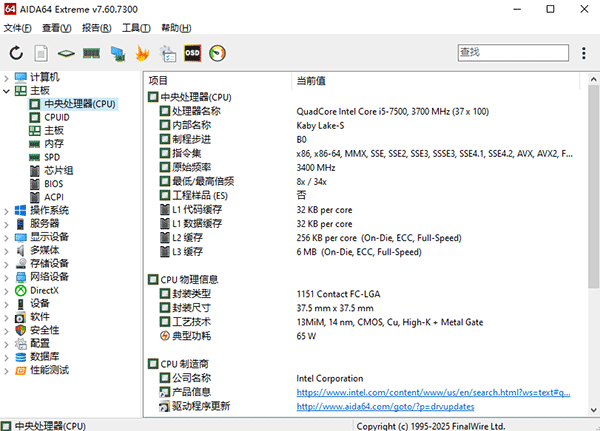
Task: Expand the 服务器 branch arrow
Action: pos(6,224)
